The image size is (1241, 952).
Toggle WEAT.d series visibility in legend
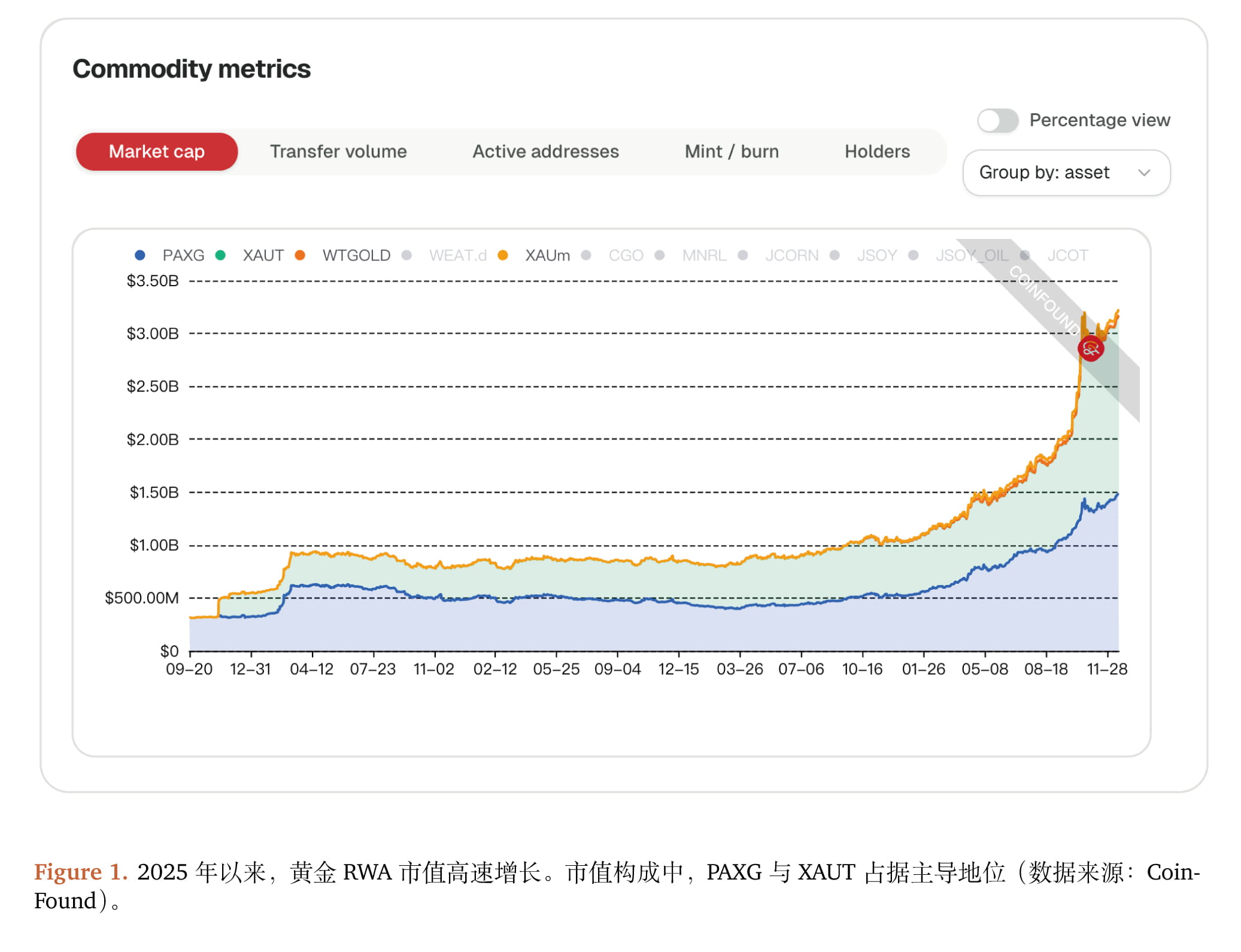click(457, 256)
